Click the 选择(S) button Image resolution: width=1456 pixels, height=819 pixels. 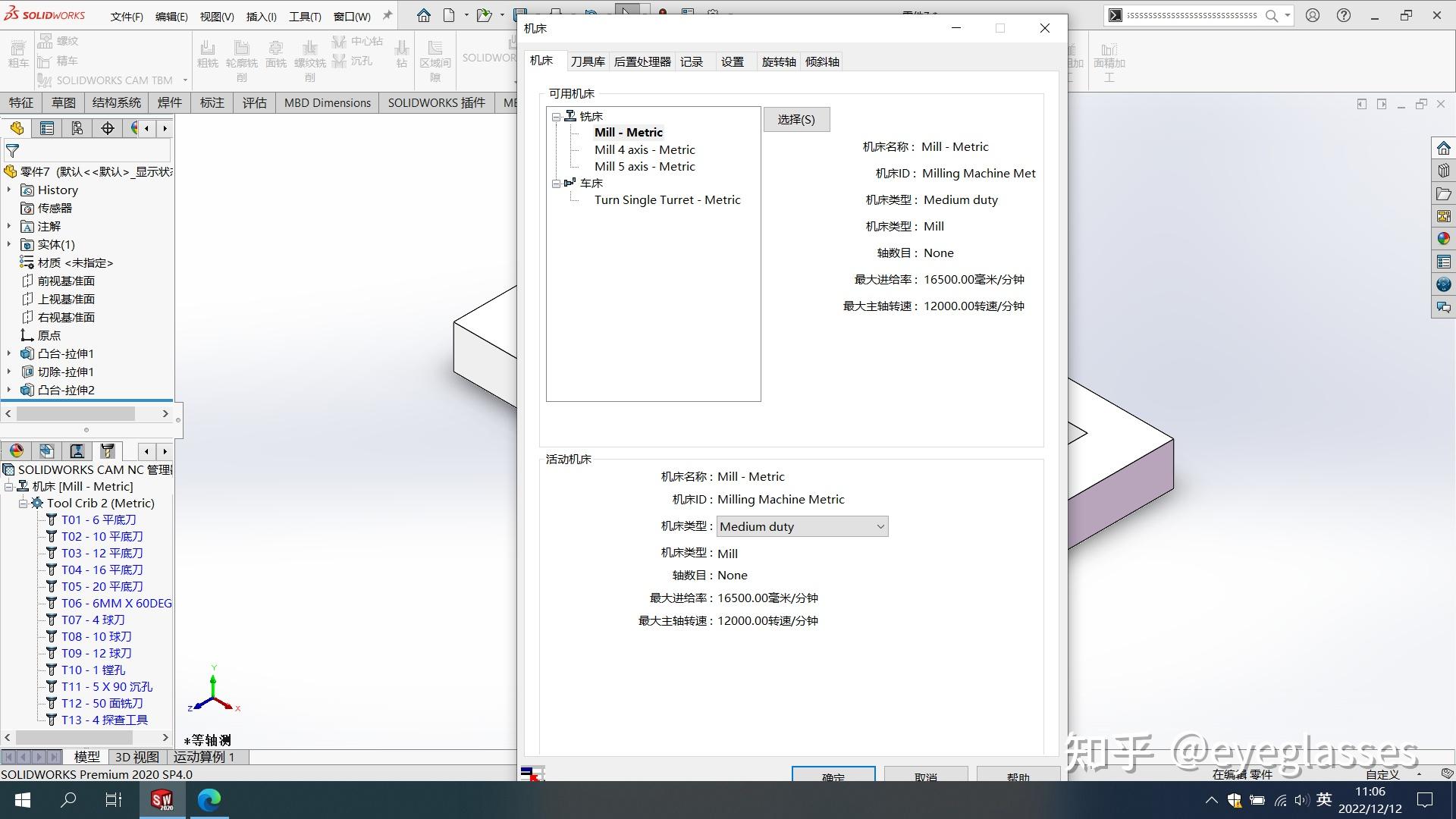click(x=796, y=119)
